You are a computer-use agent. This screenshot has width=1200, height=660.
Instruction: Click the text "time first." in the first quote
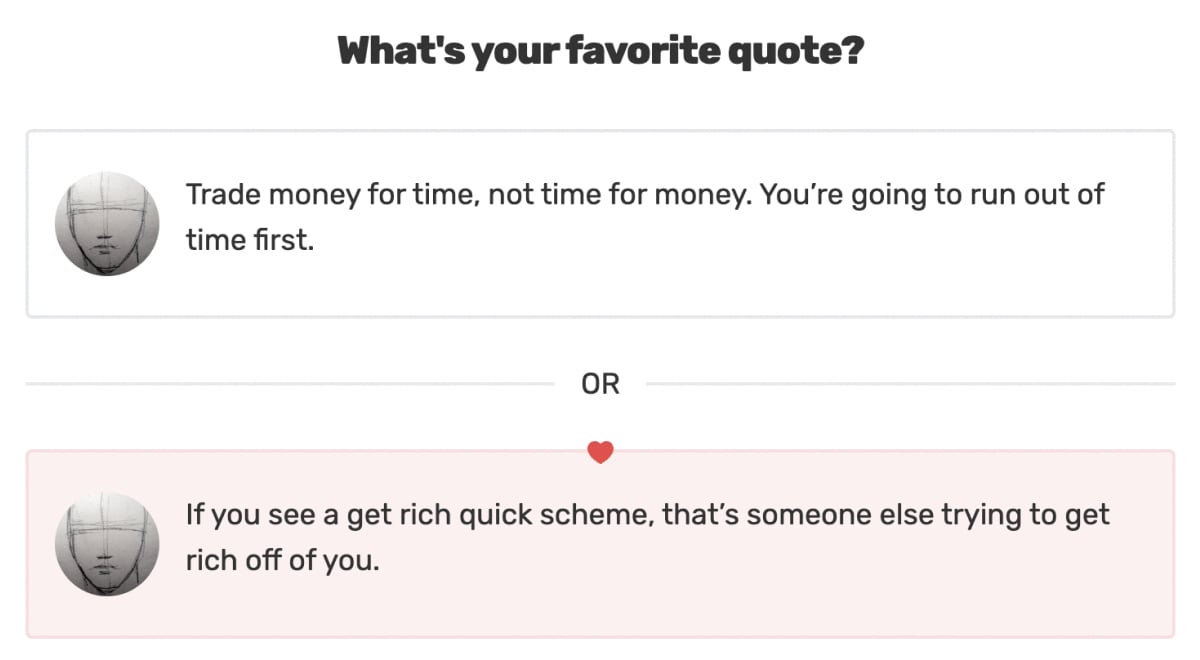pos(250,241)
